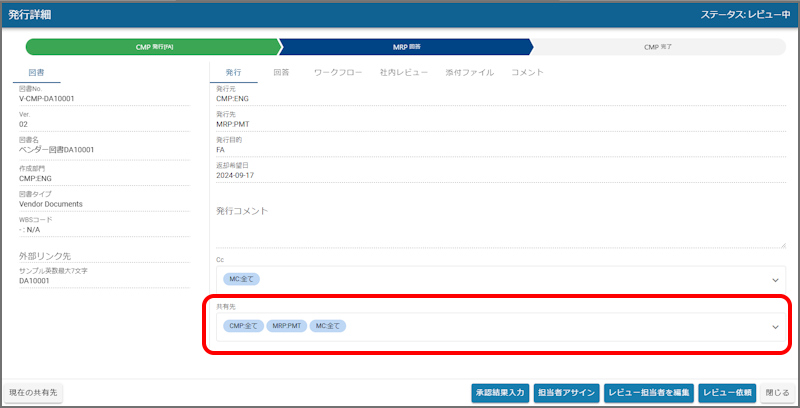Click the MC:全て chip in Cc field
The width and height of the screenshot is (800, 408).
[x=241, y=279]
